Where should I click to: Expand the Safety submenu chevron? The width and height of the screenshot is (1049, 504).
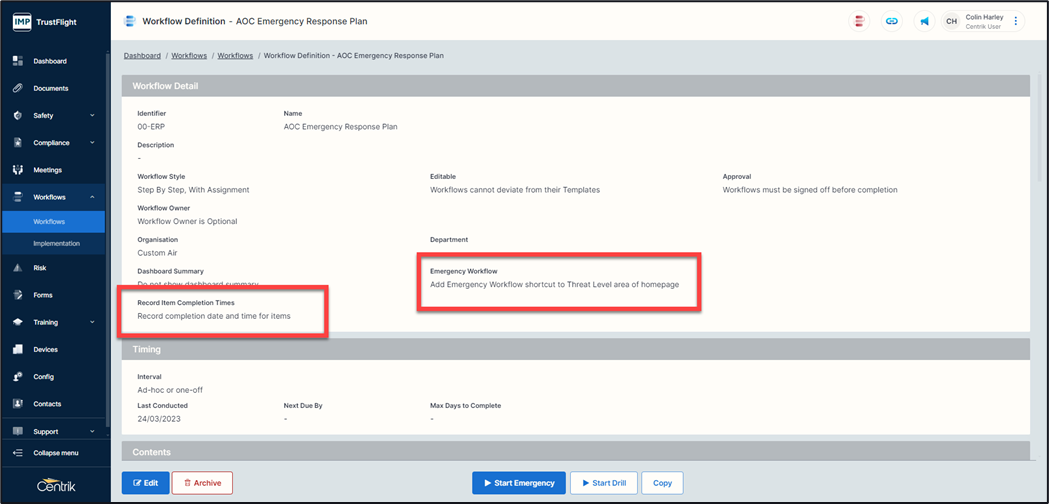(93, 116)
